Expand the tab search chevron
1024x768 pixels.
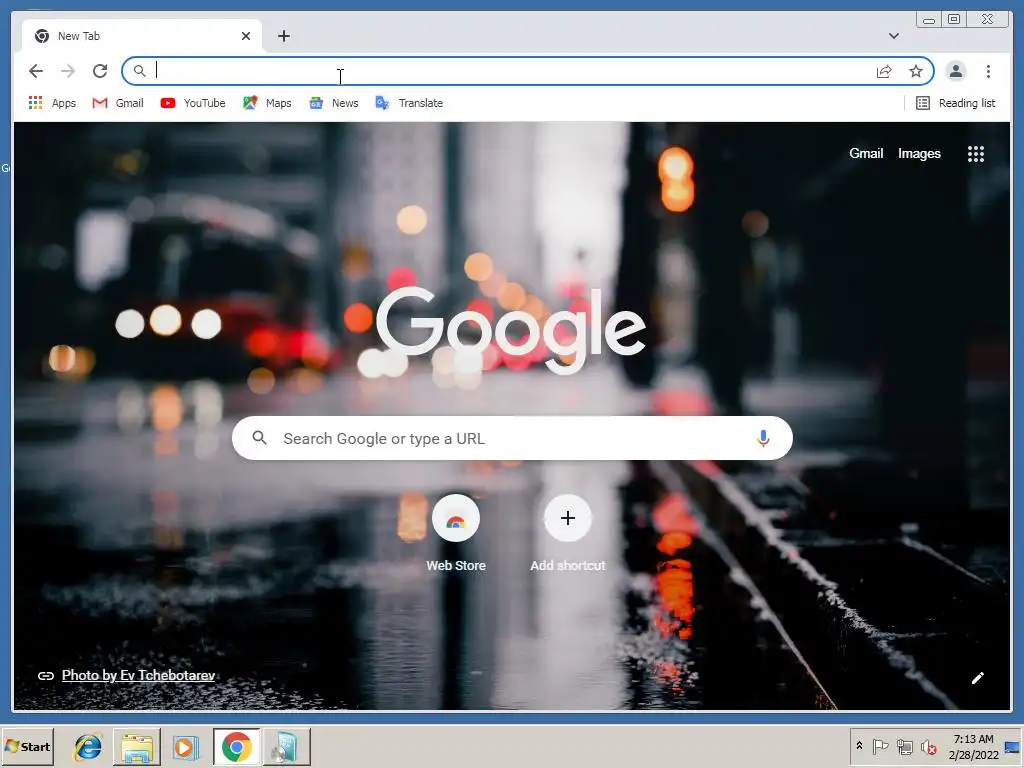pyautogui.click(x=893, y=36)
